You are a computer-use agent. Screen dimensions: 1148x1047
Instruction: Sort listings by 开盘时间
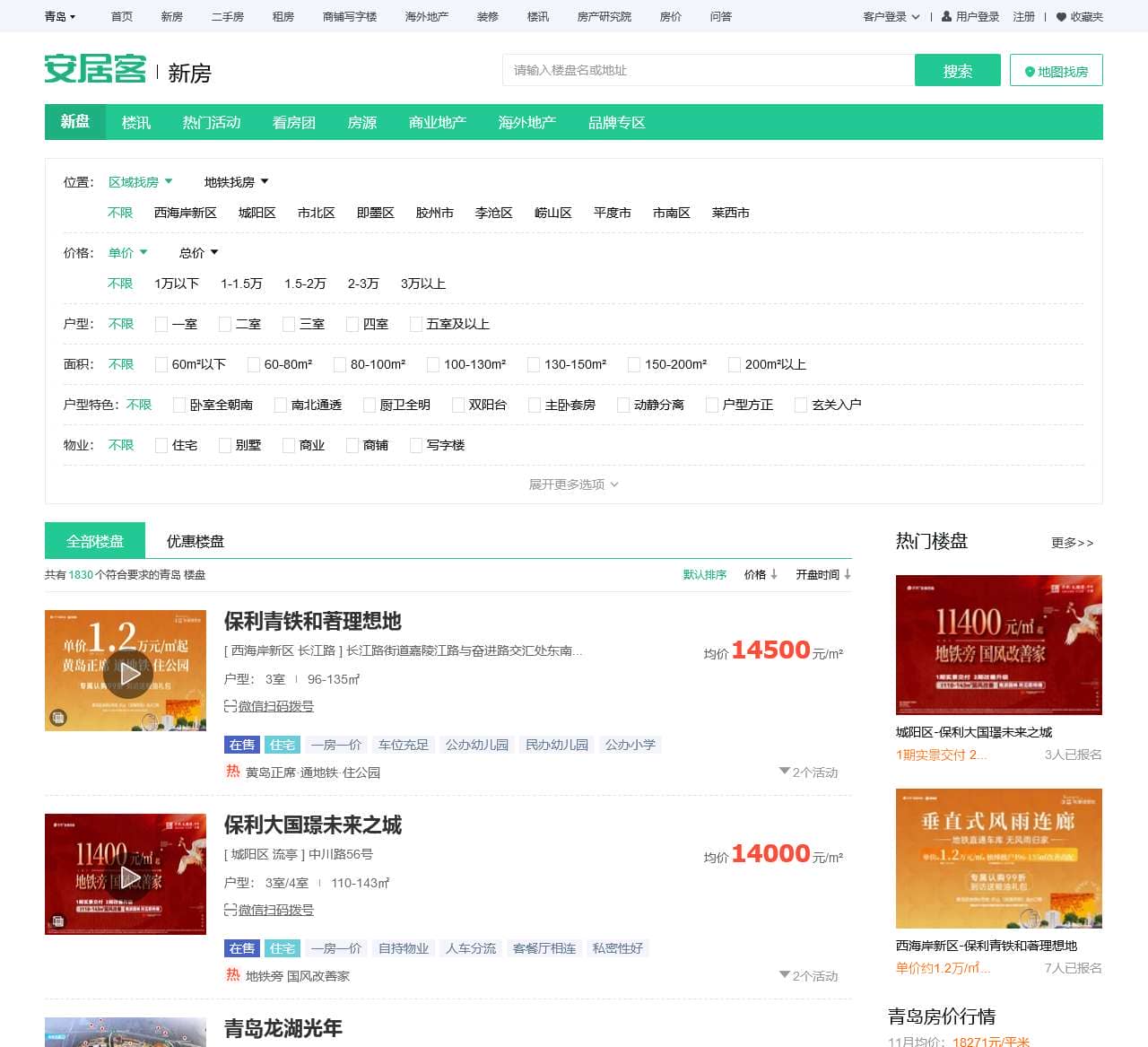click(817, 574)
